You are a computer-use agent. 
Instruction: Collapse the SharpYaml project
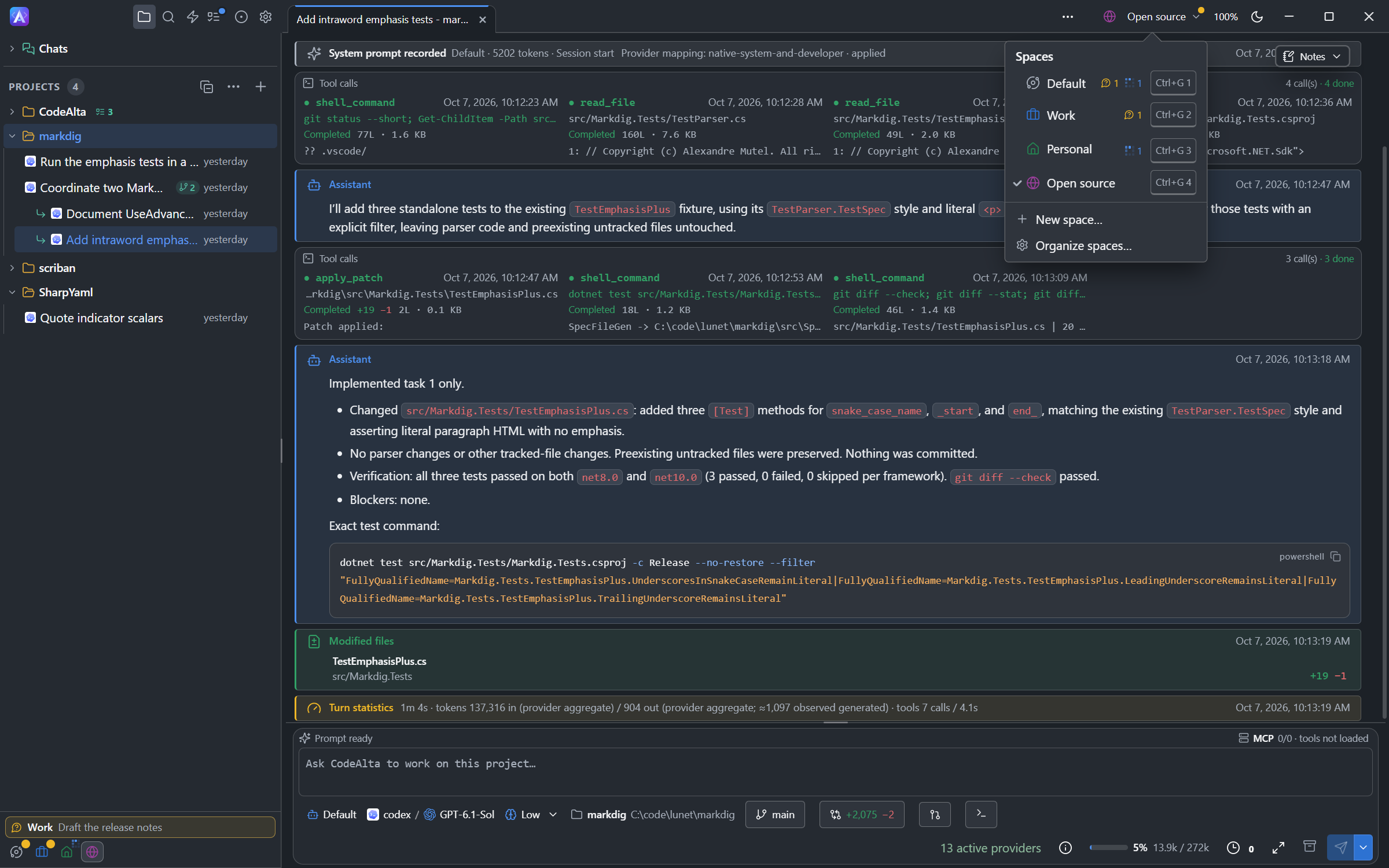pyautogui.click(x=12, y=292)
